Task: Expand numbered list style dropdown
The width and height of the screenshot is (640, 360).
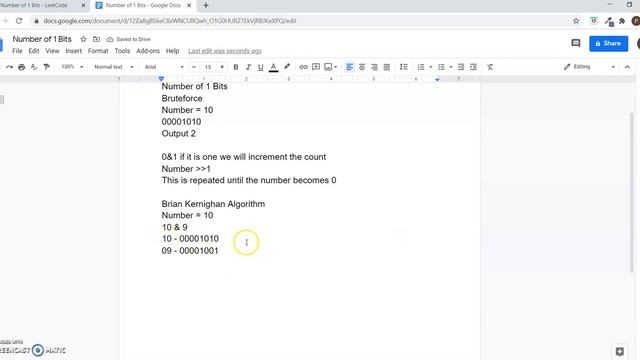Action: point(431,67)
